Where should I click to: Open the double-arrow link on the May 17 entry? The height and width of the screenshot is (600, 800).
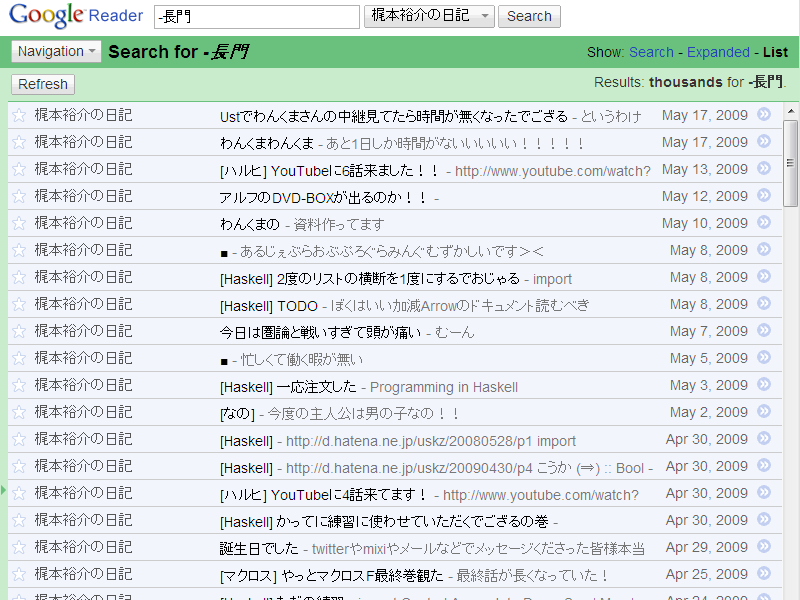(763, 115)
